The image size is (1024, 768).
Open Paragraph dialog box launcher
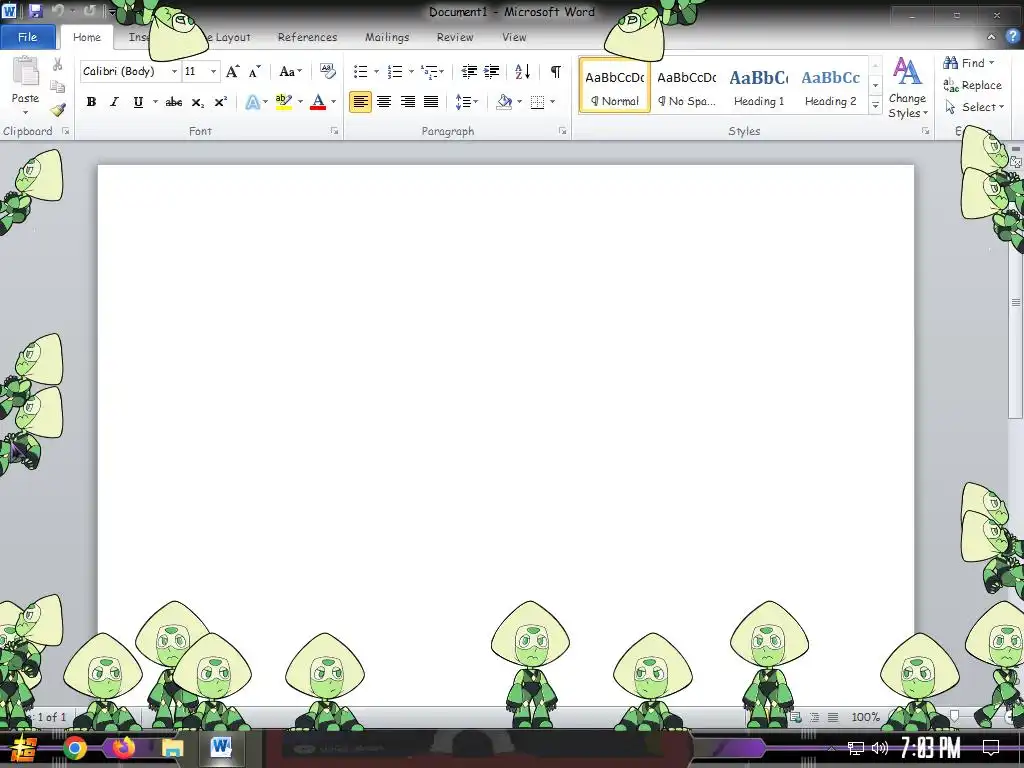(562, 131)
